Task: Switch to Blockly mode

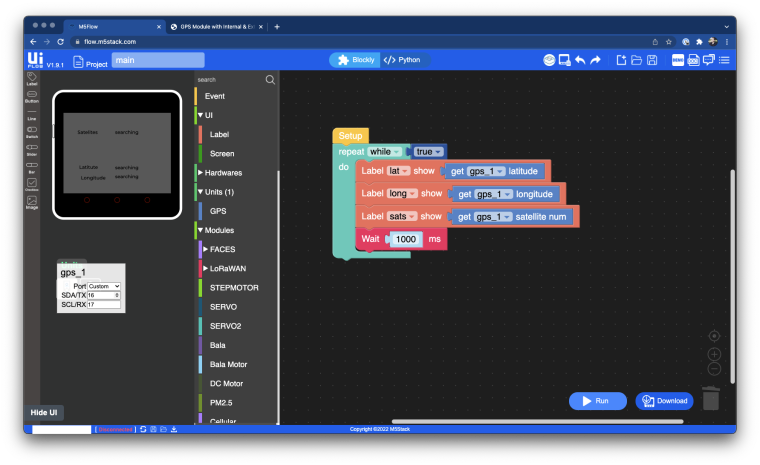Action: tap(356, 60)
